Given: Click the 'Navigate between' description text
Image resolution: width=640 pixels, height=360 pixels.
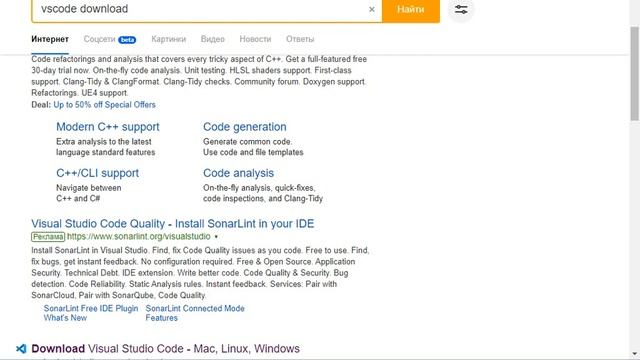Looking at the screenshot, I should point(89,188).
